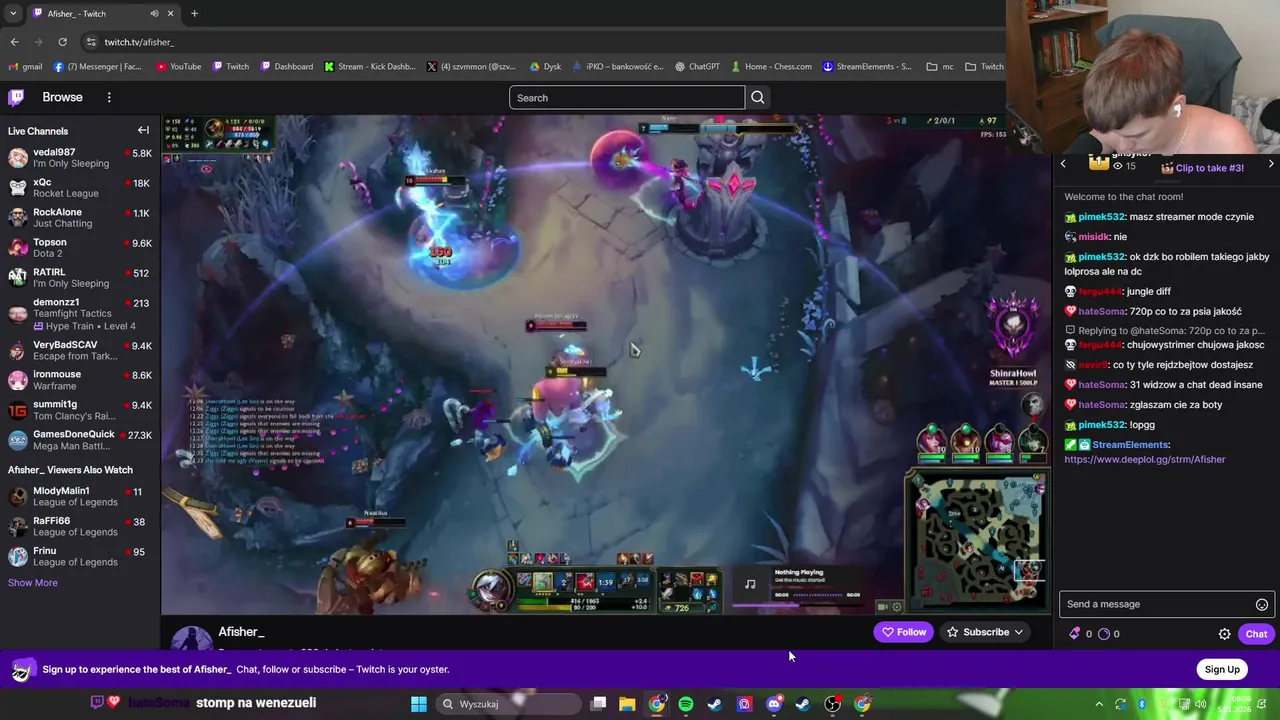Follow the Afisher_ channel
Viewport: 1280px width, 720px height.
pos(903,632)
